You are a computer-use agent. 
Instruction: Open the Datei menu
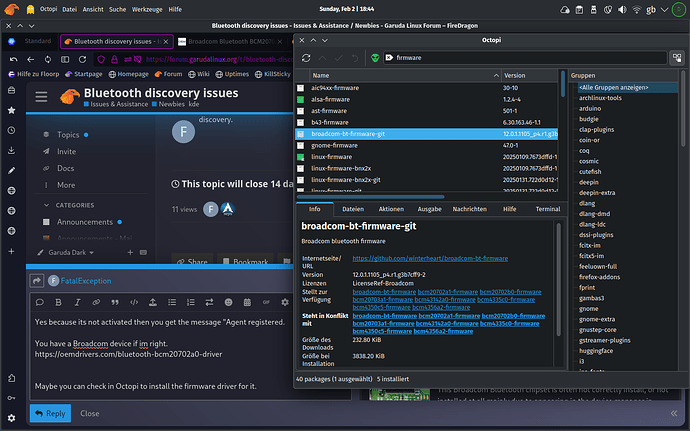coord(70,9)
